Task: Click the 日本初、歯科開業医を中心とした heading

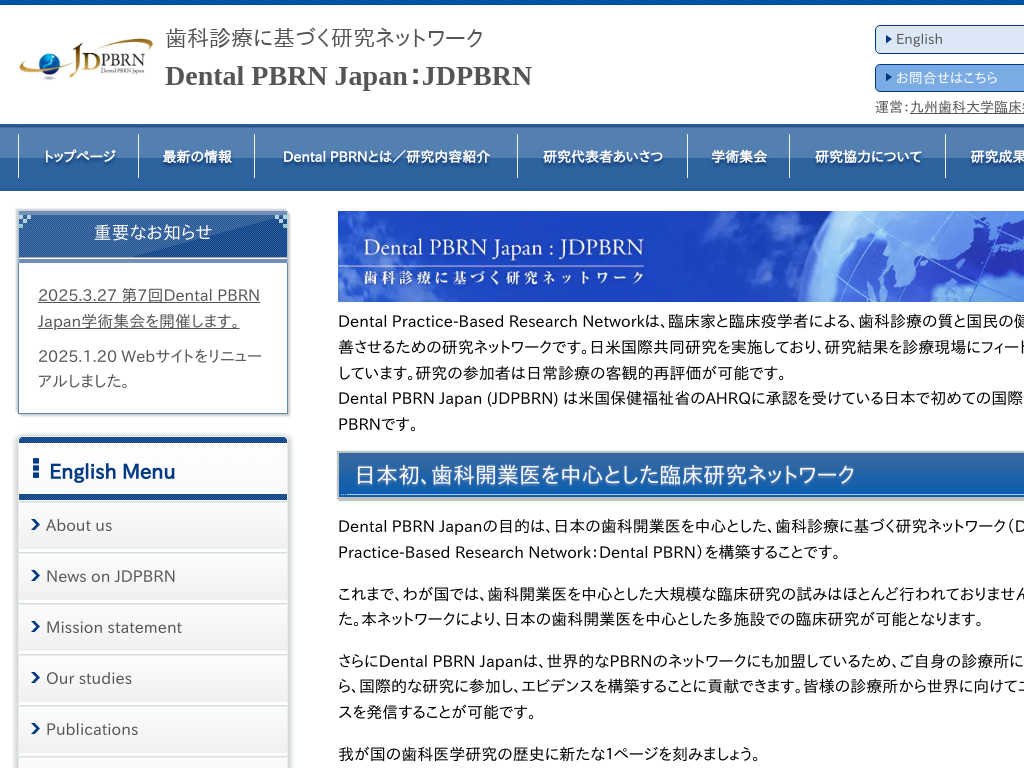Action: 605,475
